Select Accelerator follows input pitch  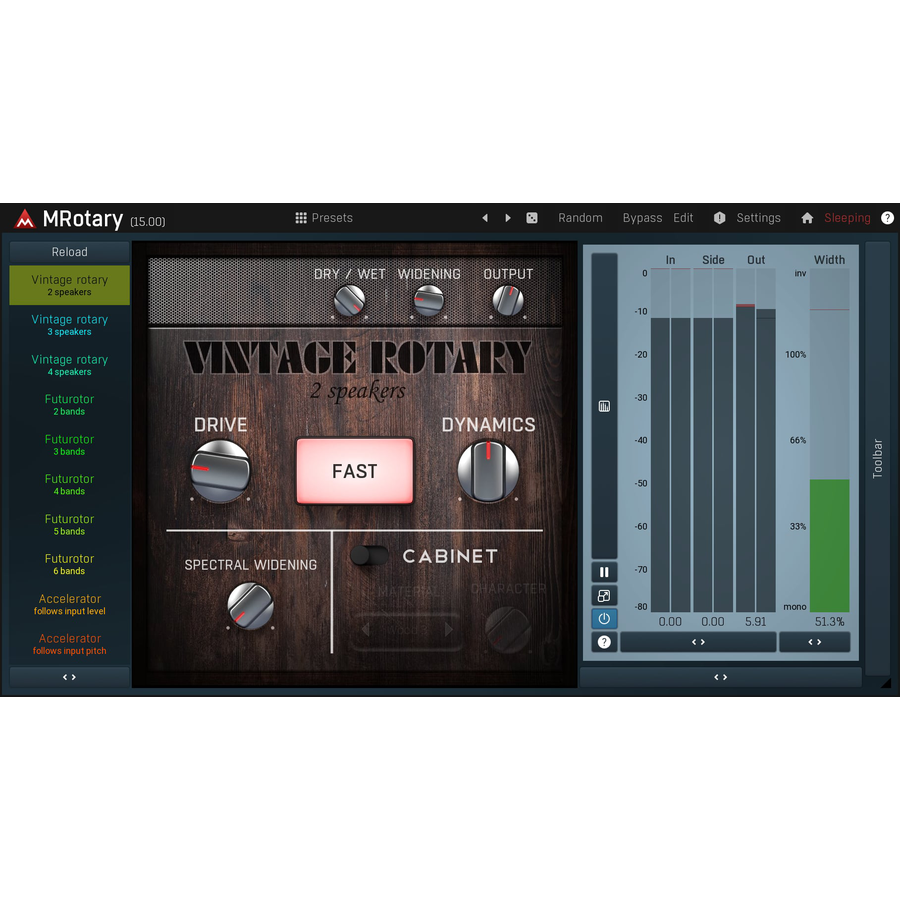point(69,644)
